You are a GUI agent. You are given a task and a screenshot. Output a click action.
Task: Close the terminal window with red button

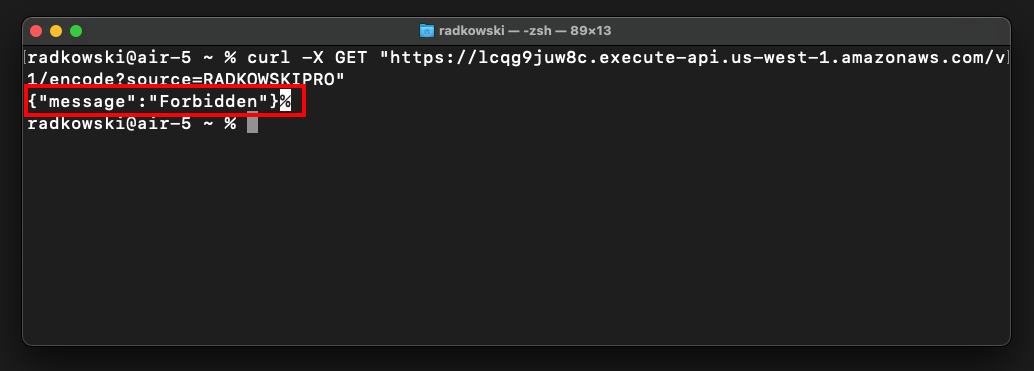pyautogui.click(x=36, y=31)
